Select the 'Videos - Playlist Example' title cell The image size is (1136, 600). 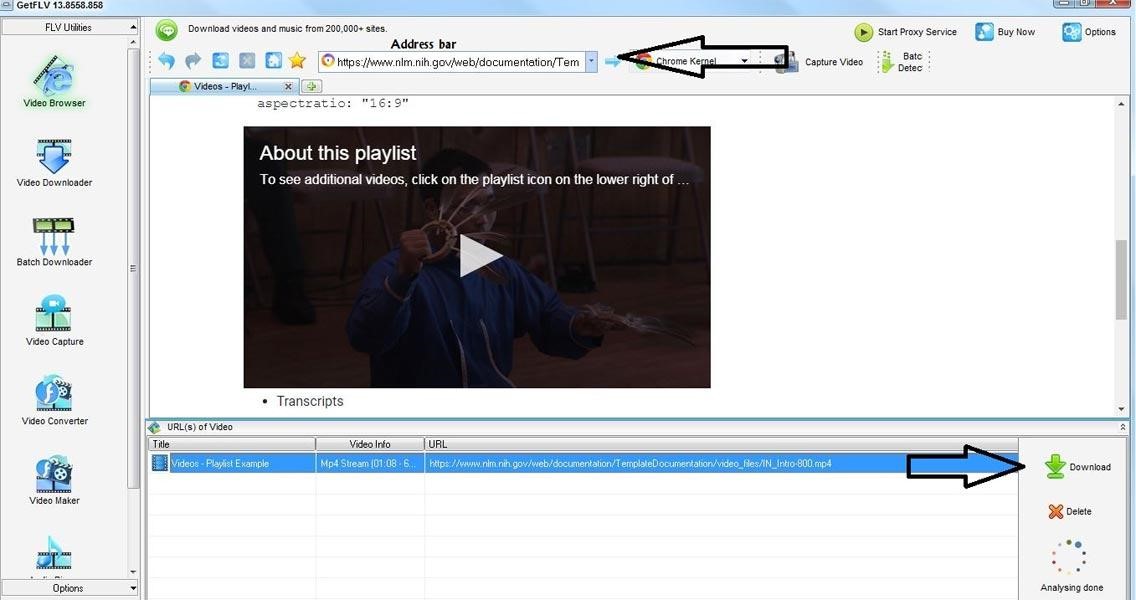242,463
